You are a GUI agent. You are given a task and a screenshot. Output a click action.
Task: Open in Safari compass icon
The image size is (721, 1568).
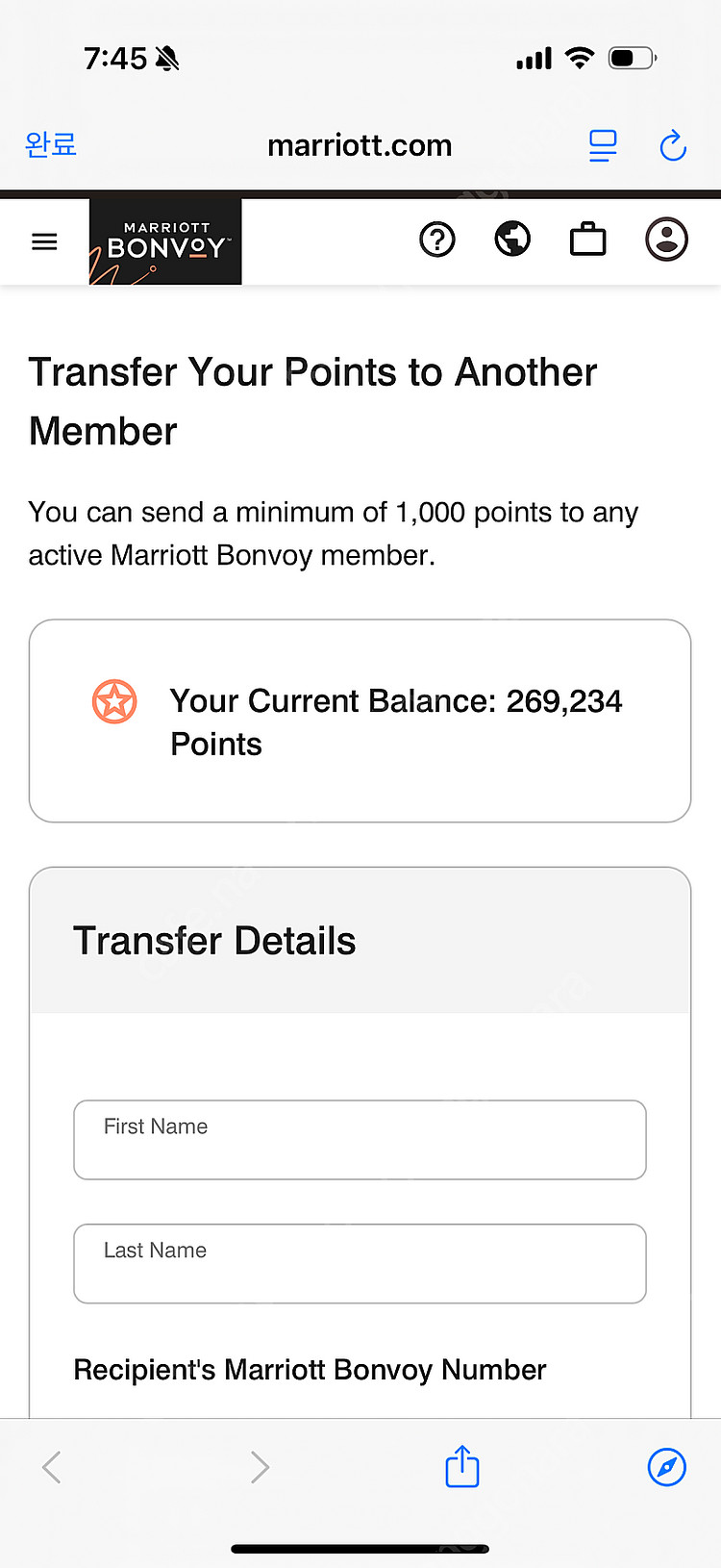tap(666, 1467)
